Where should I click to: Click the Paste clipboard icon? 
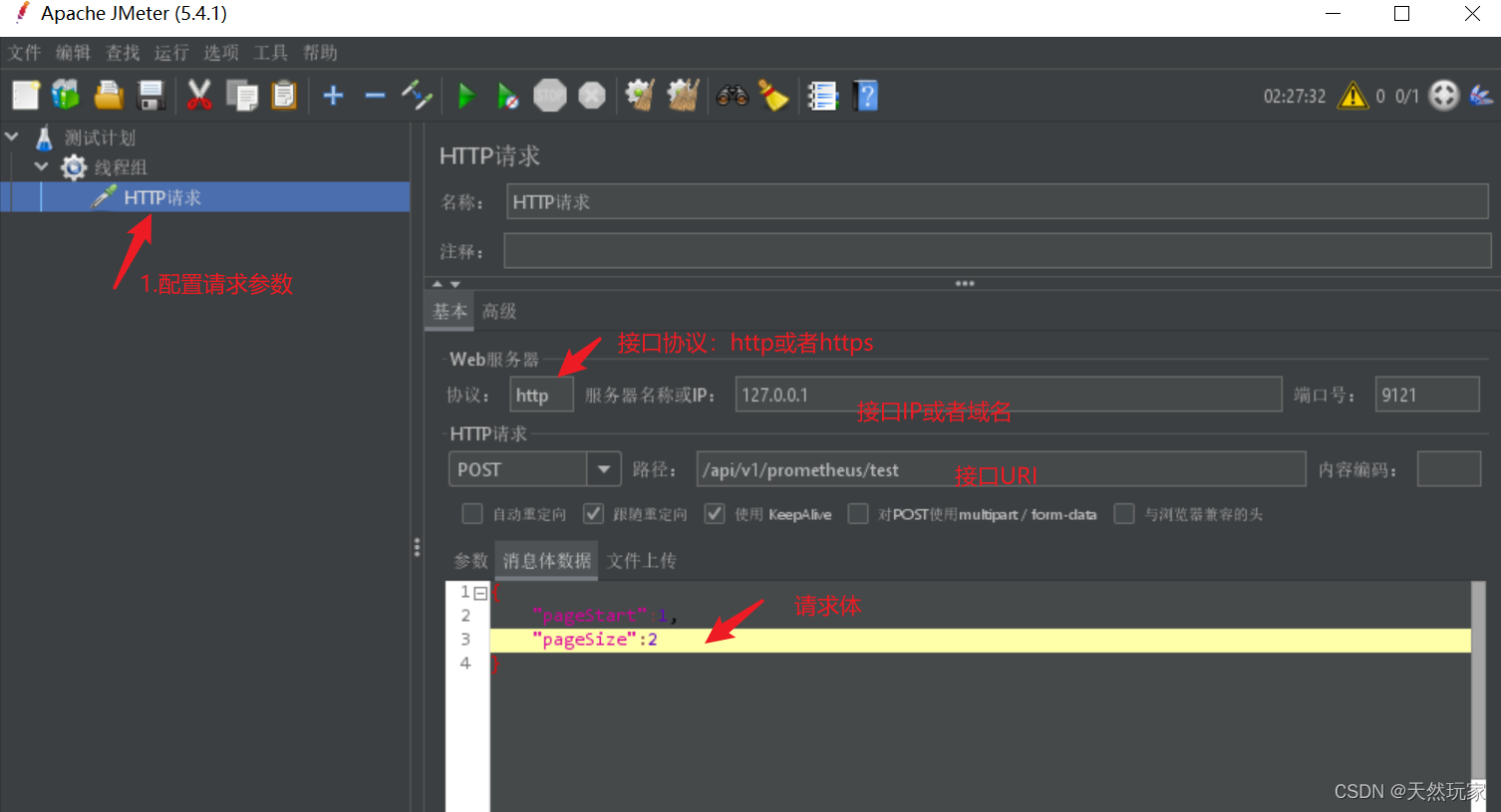click(x=284, y=96)
